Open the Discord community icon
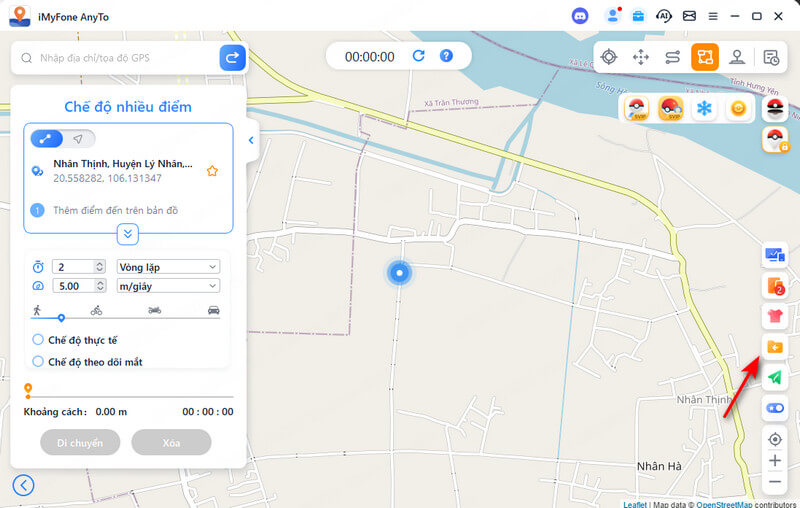The width and height of the screenshot is (800, 508). (580, 16)
